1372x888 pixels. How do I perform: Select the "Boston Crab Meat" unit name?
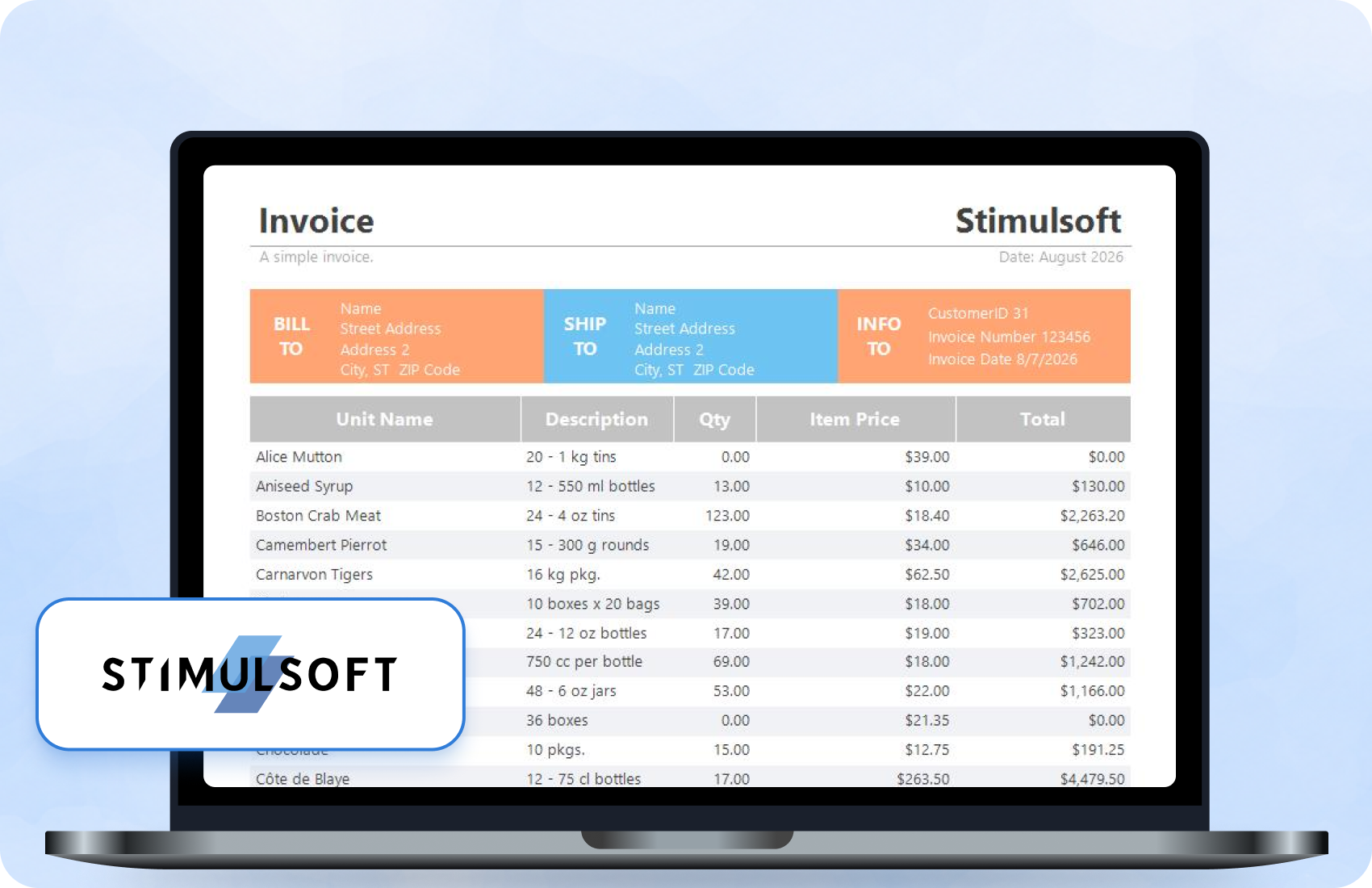pos(318,516)
